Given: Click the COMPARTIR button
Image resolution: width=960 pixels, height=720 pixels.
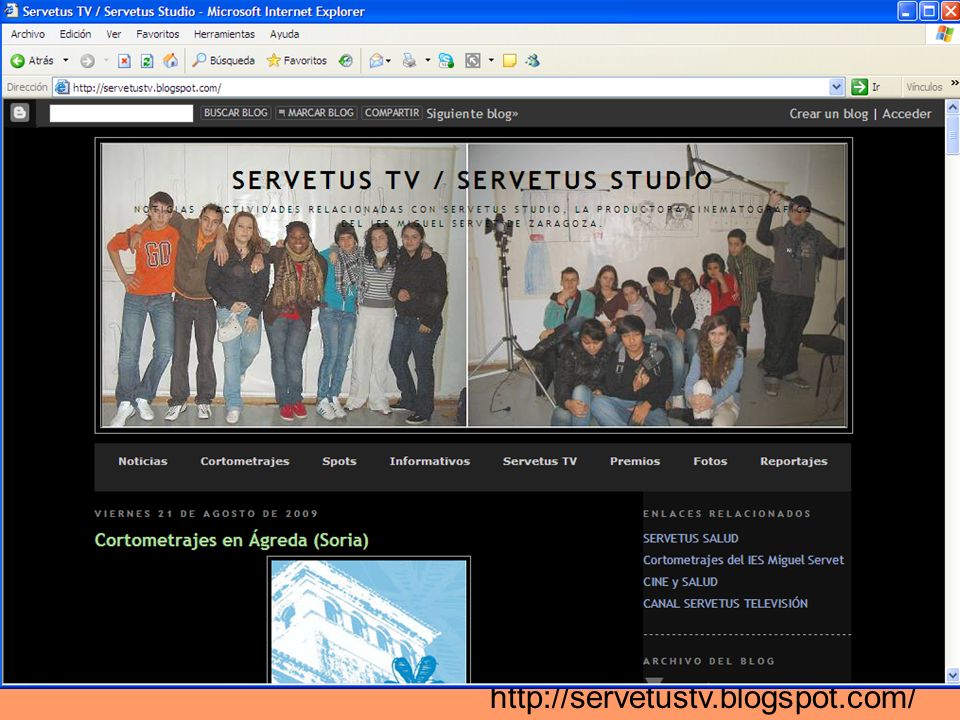Looking at the screenshot, I should tap(392, 113).
